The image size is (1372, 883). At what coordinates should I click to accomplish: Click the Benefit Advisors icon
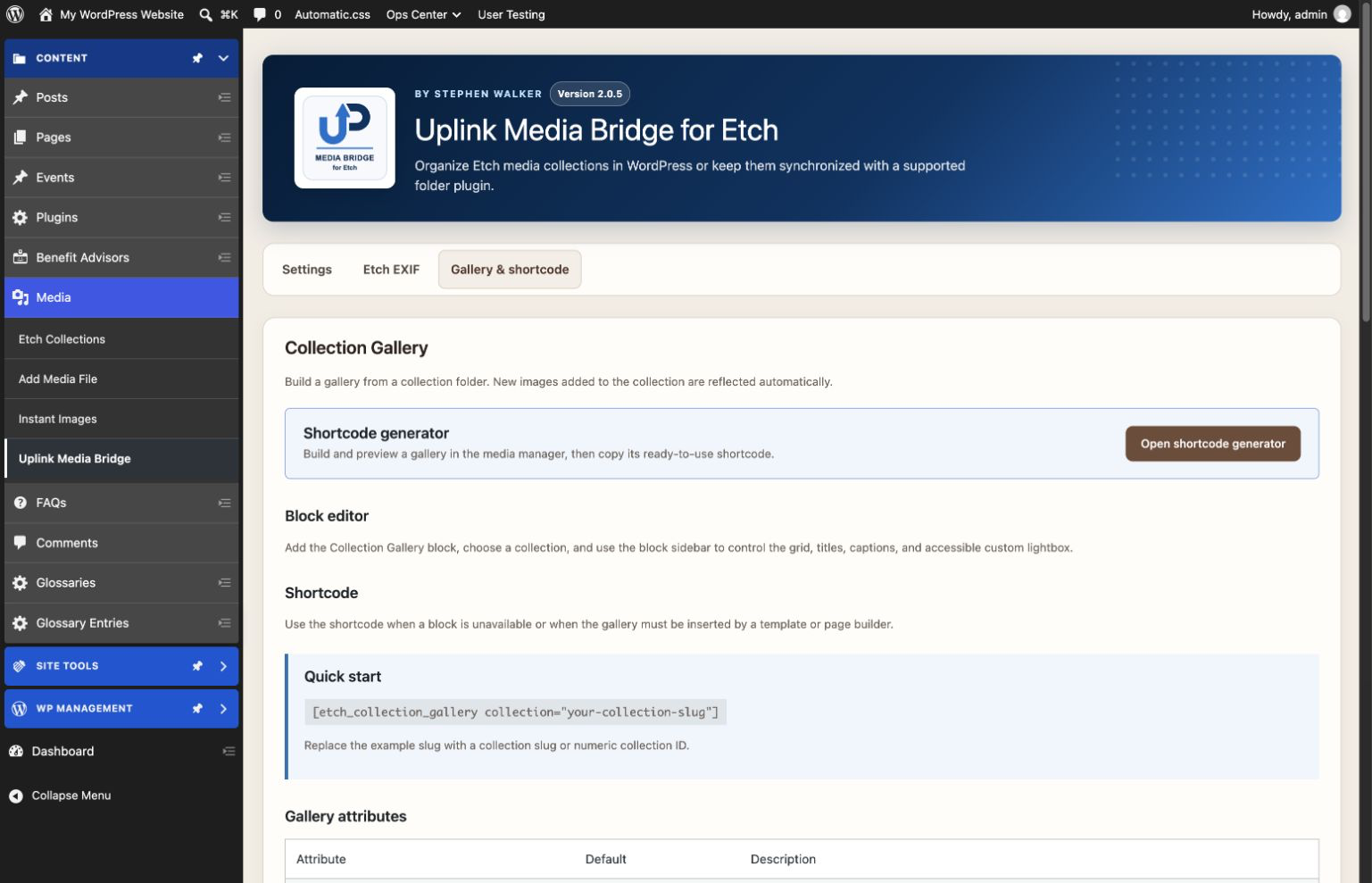click(20, 257)
